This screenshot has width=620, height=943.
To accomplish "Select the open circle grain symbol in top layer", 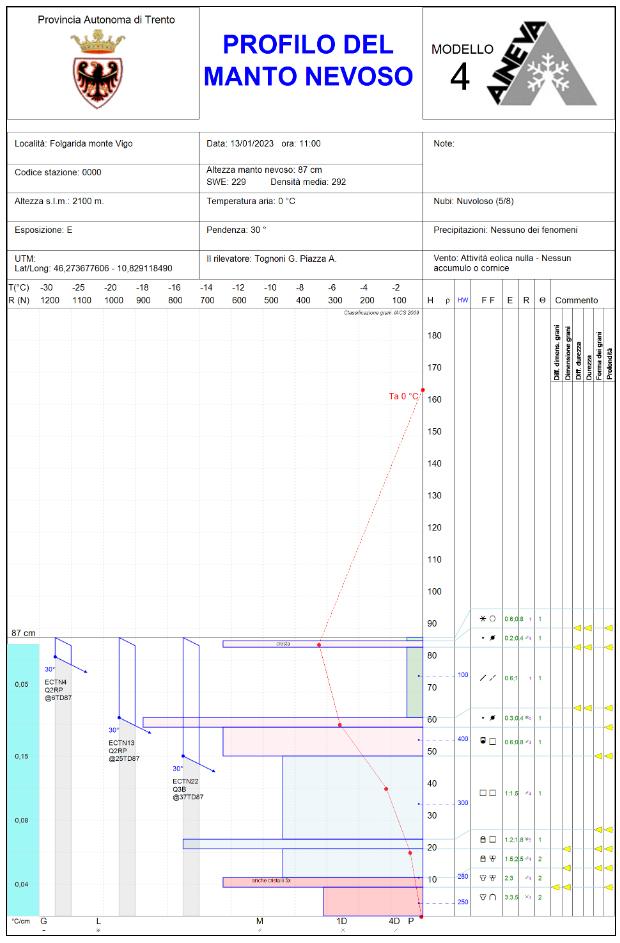I will (x=493, y=618).
